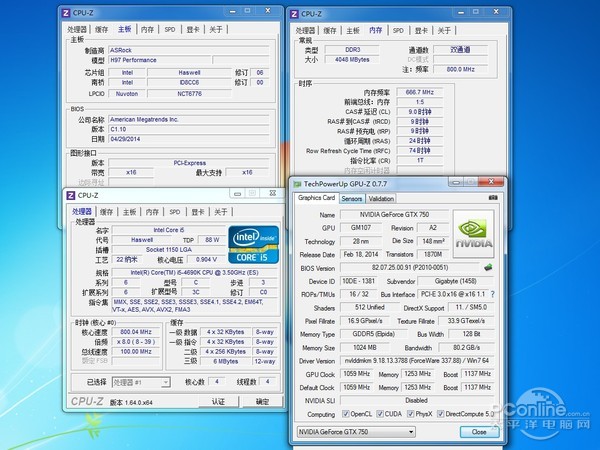Screen dimensions: 600x450
Task: Select SPD tab in memory CPU-Z window
Action: click(398, 31)
